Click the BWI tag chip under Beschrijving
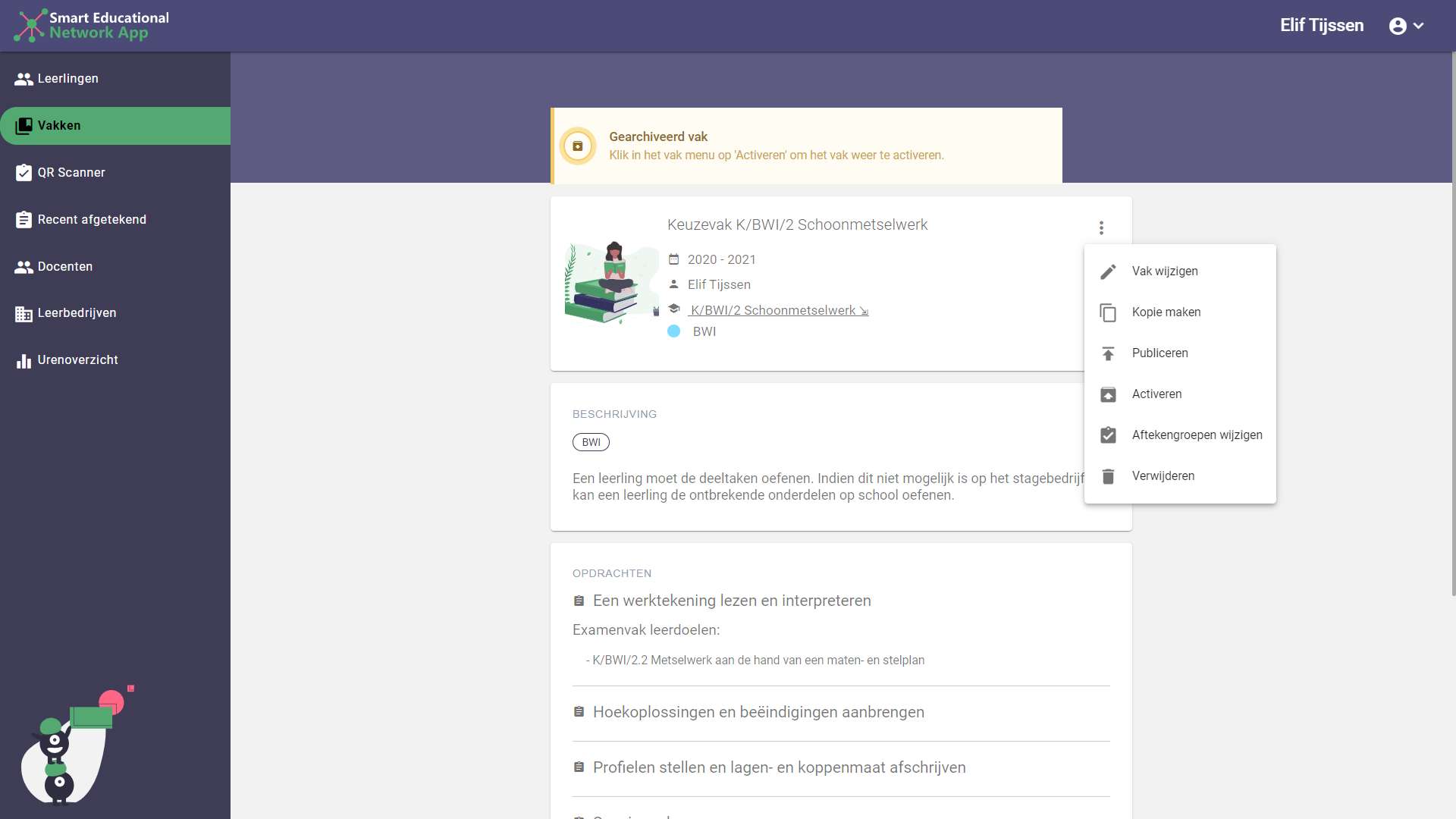1456x819 pixels. tap(591, 443)
